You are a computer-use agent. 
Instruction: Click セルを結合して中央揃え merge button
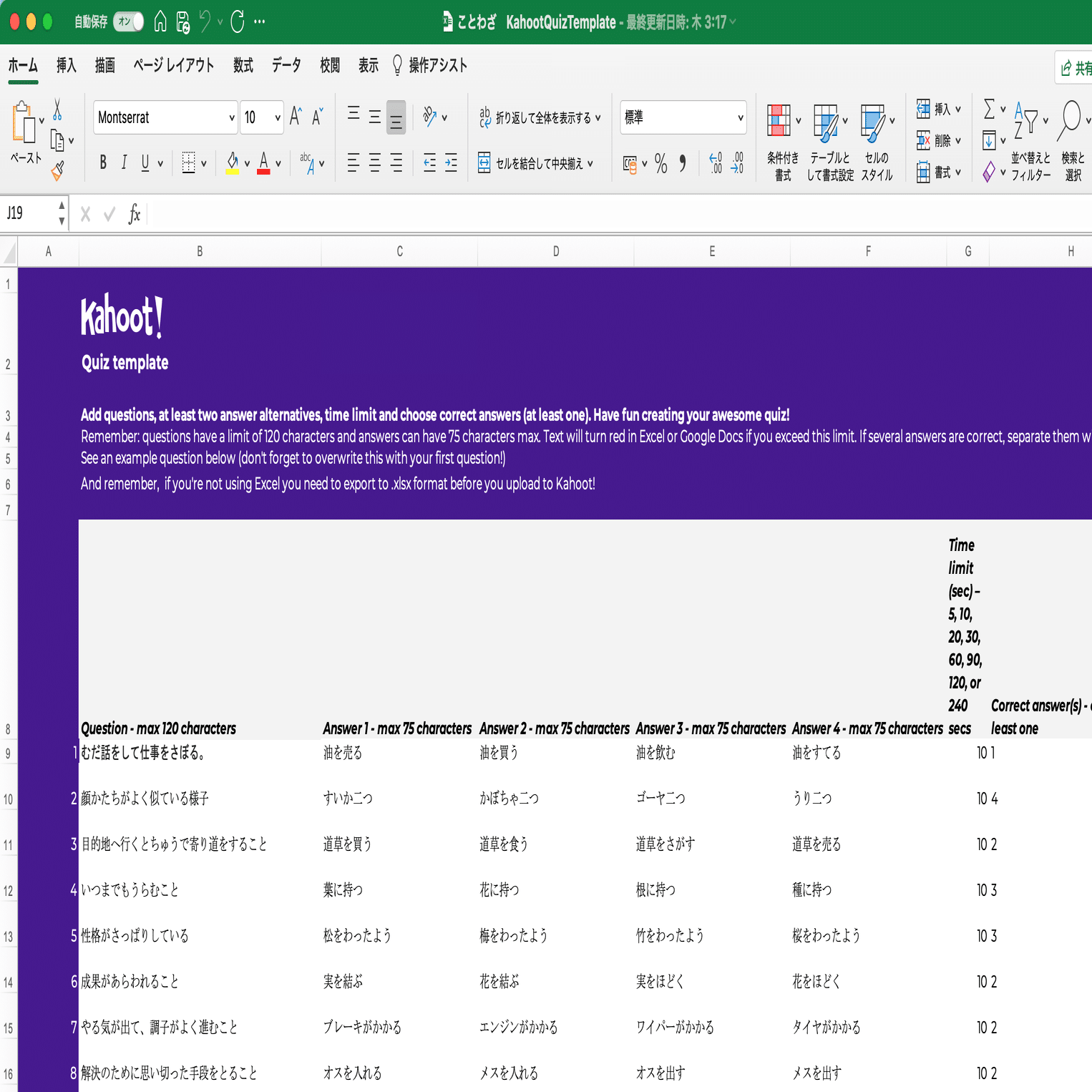pos(536,163)
